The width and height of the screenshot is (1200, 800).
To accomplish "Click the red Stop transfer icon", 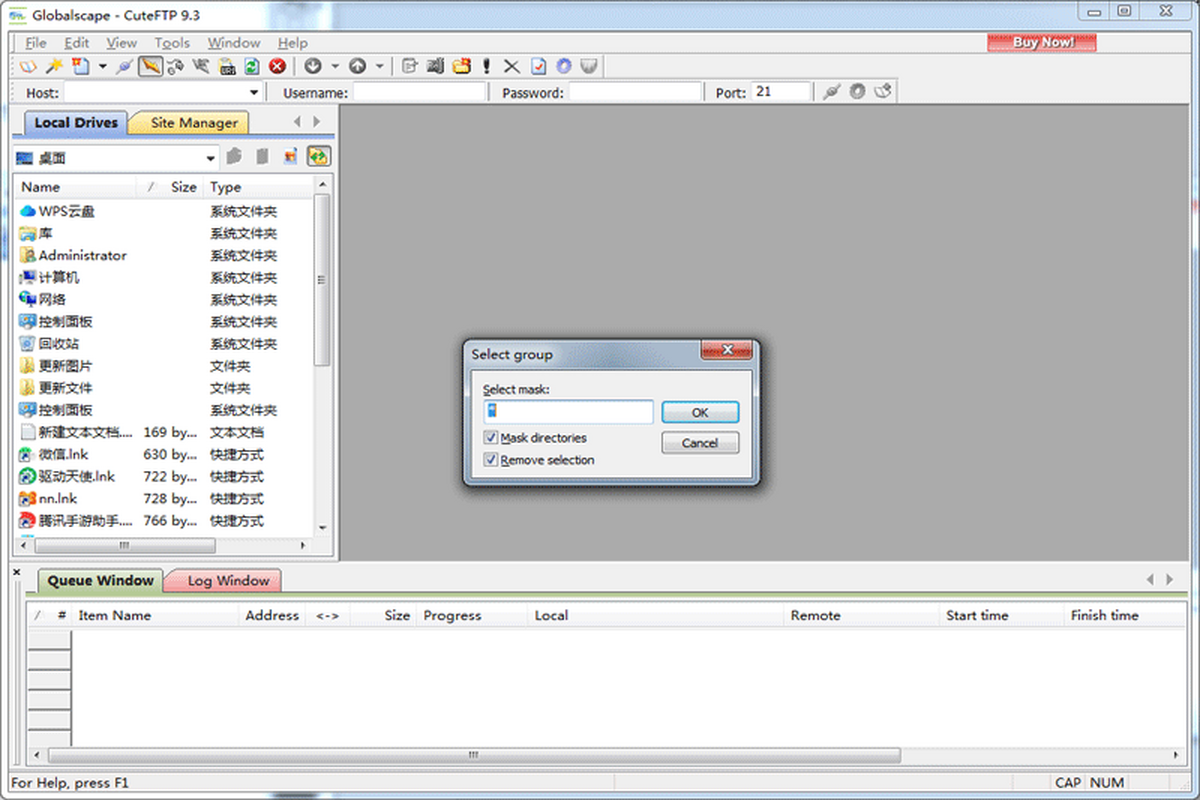I will (277, 67).
